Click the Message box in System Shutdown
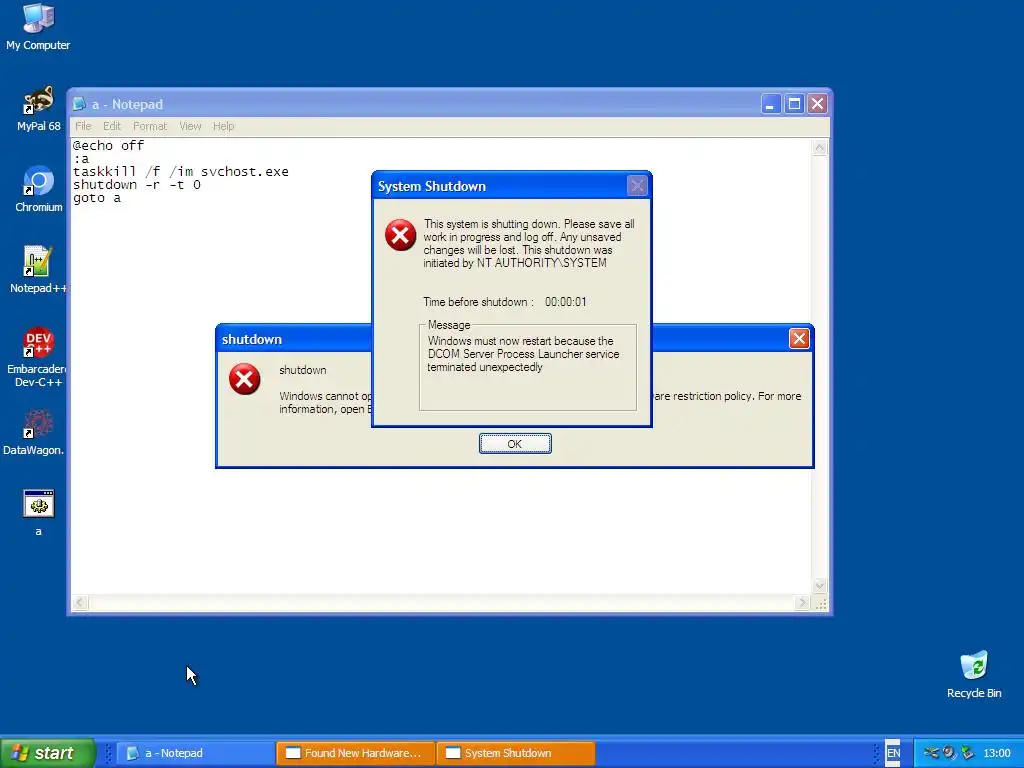 point(528,367)
